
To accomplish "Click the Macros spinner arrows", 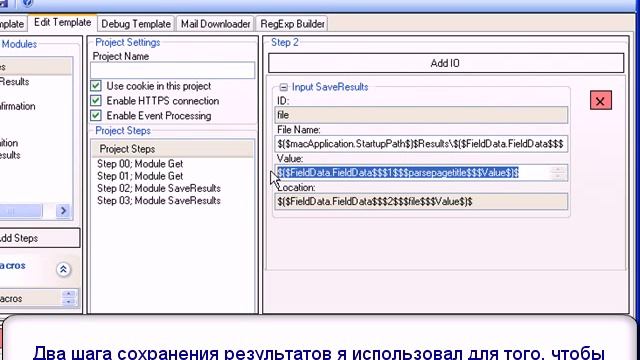I will click(x=69, y=298).
